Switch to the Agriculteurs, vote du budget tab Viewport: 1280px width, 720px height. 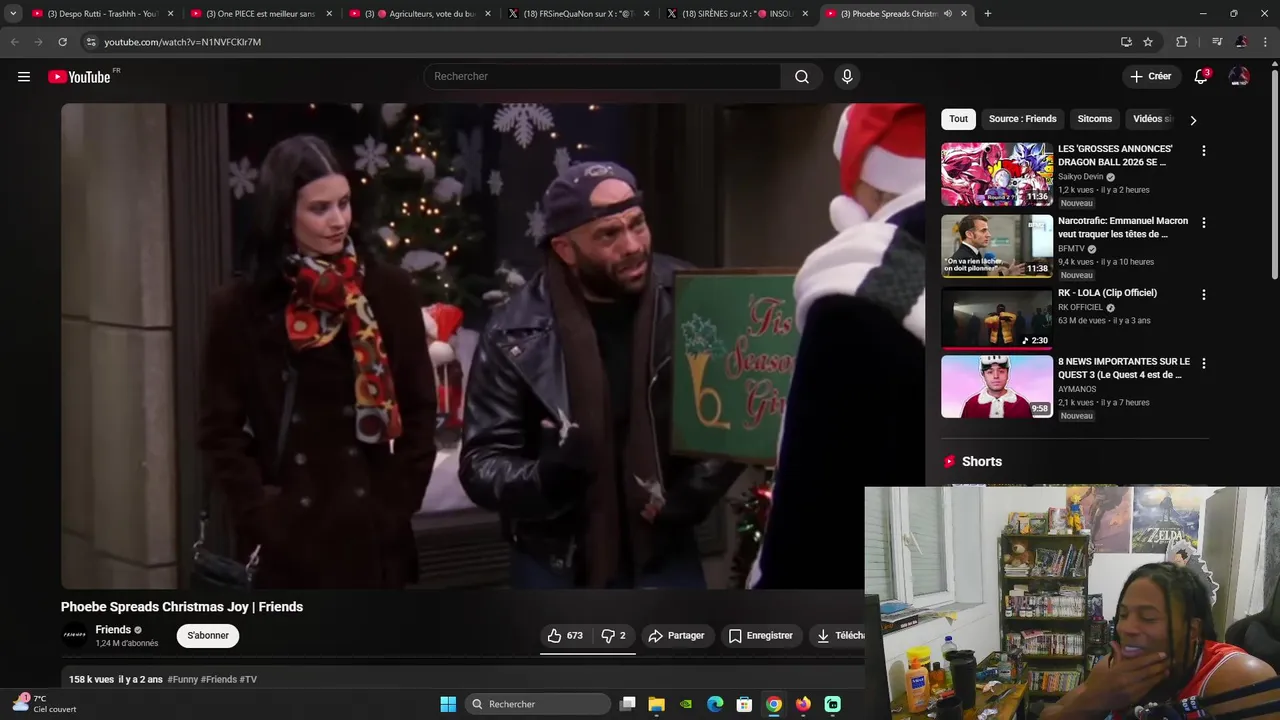tap(420, 14)
